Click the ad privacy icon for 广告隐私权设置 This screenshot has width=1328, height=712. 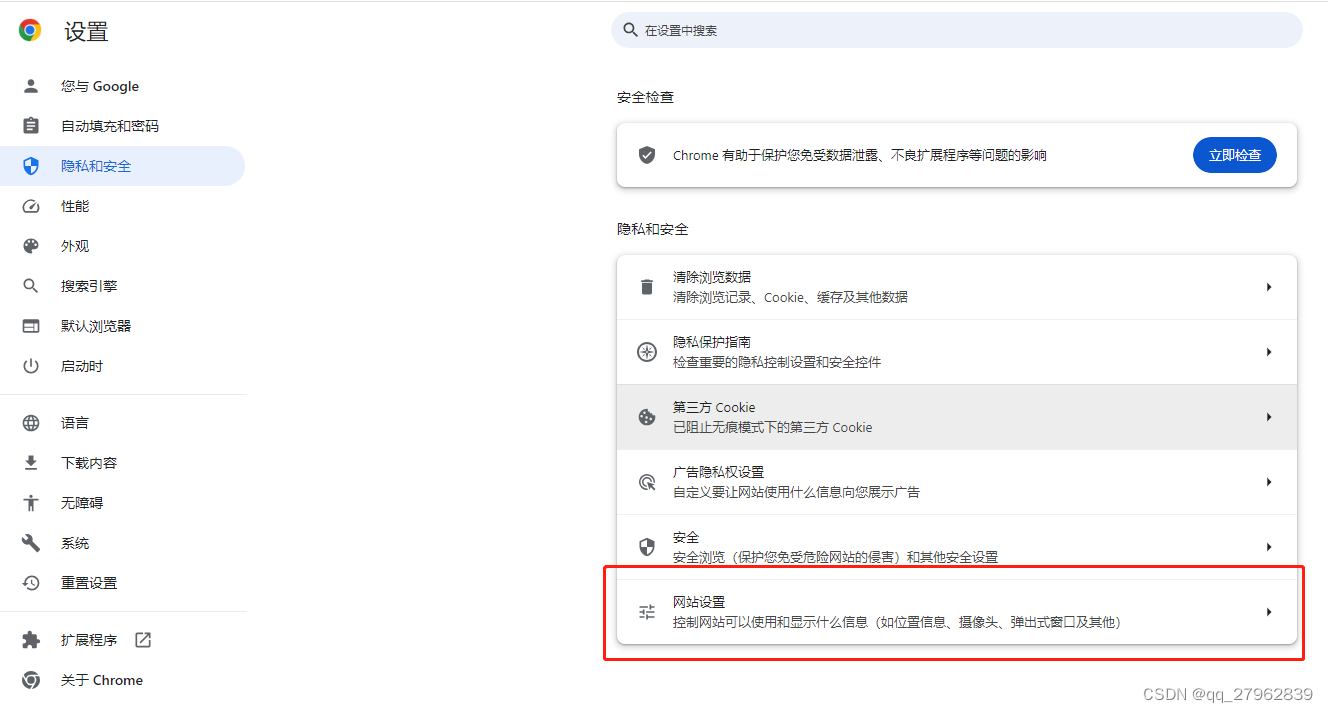click(647, 482)
